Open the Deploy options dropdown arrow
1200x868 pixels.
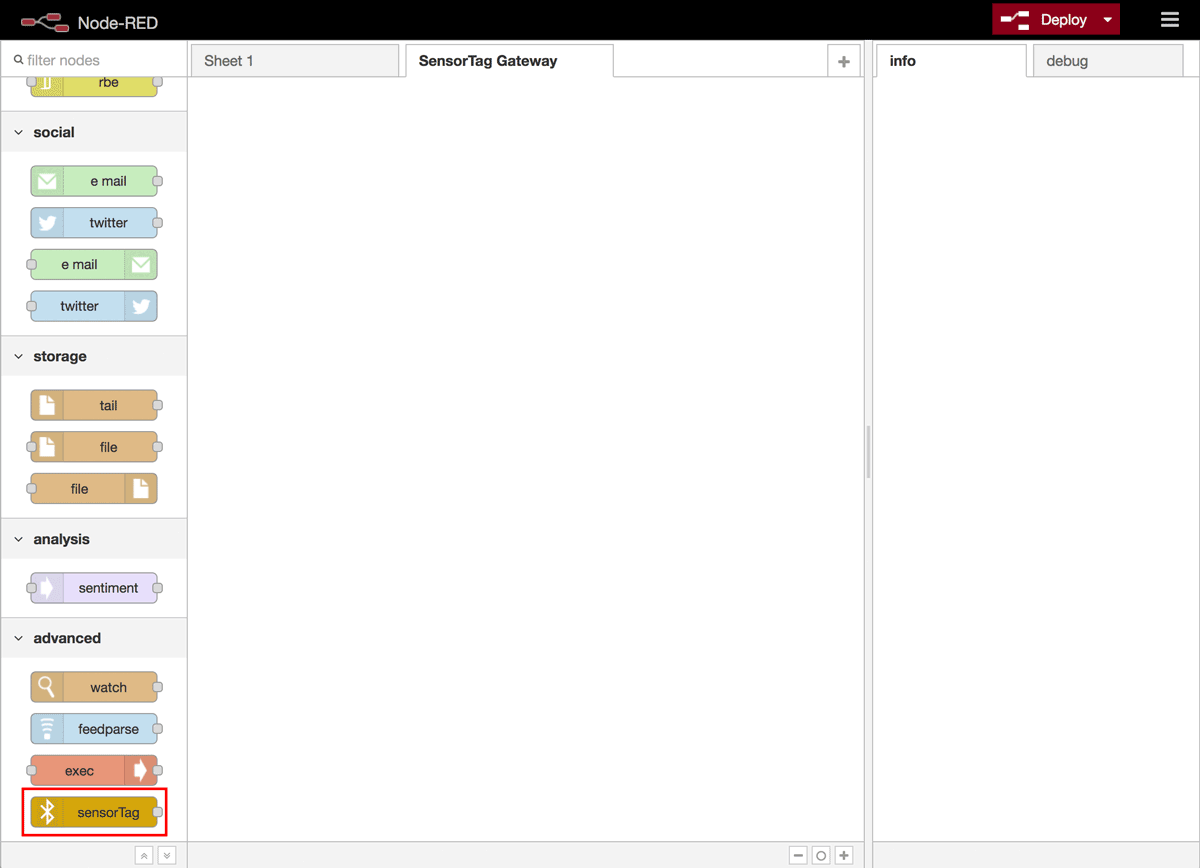point(1107,20)
